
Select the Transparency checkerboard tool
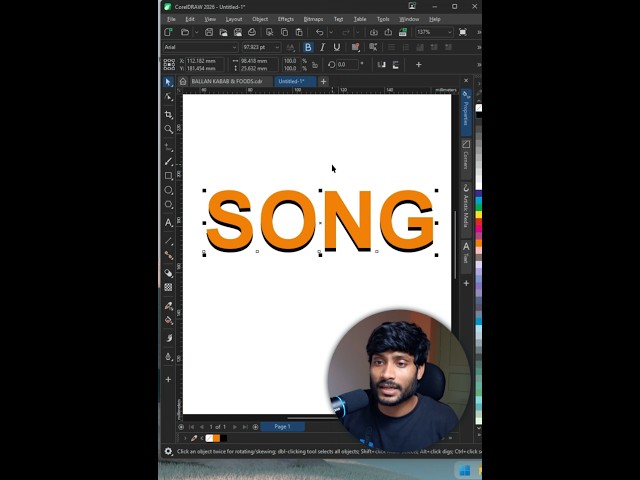[x=168, y=287]
